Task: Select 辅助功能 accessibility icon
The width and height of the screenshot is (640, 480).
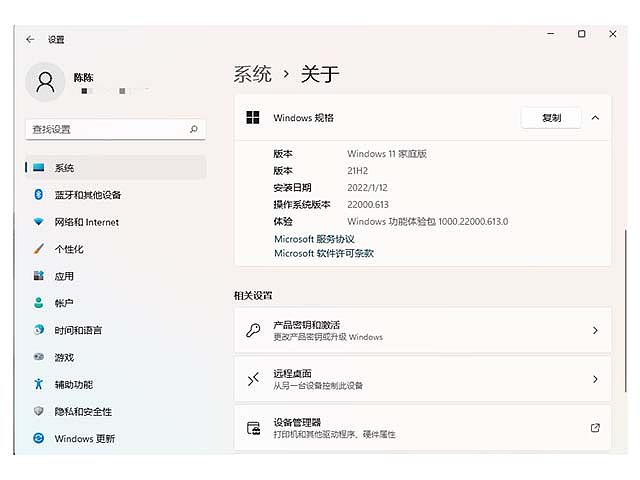Action: tap(39, 384)
